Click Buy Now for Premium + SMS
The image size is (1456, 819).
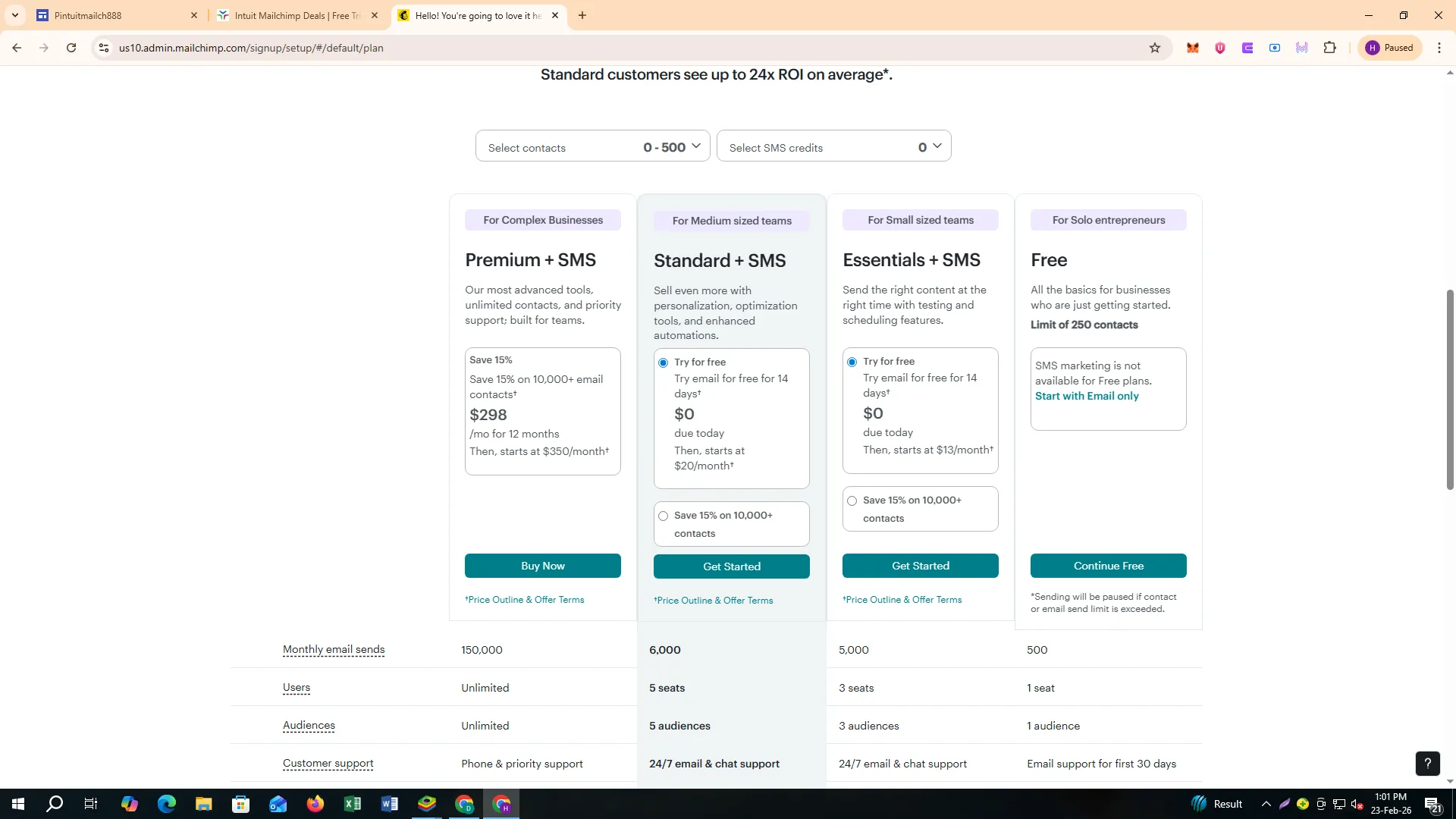tap(543, 566)
